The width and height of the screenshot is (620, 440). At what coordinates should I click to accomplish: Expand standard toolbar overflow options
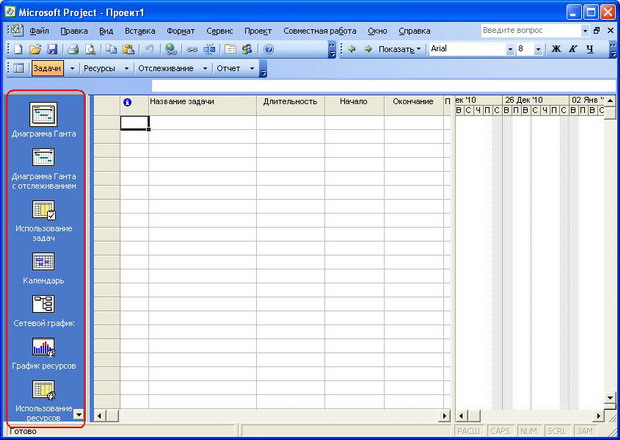[332, 49]
